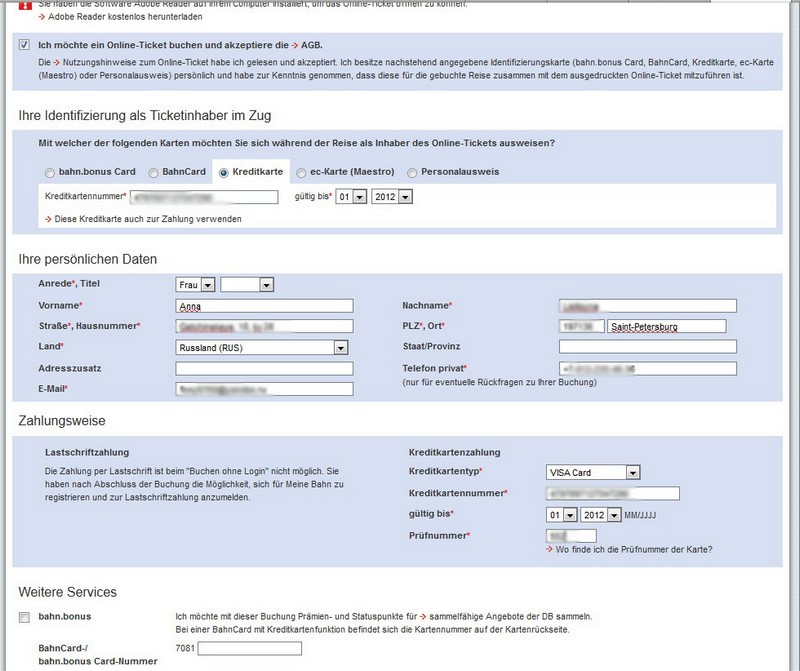Open the AGB terms link
The height and width of the screenshot is (671, 800).
click(311, 45)
